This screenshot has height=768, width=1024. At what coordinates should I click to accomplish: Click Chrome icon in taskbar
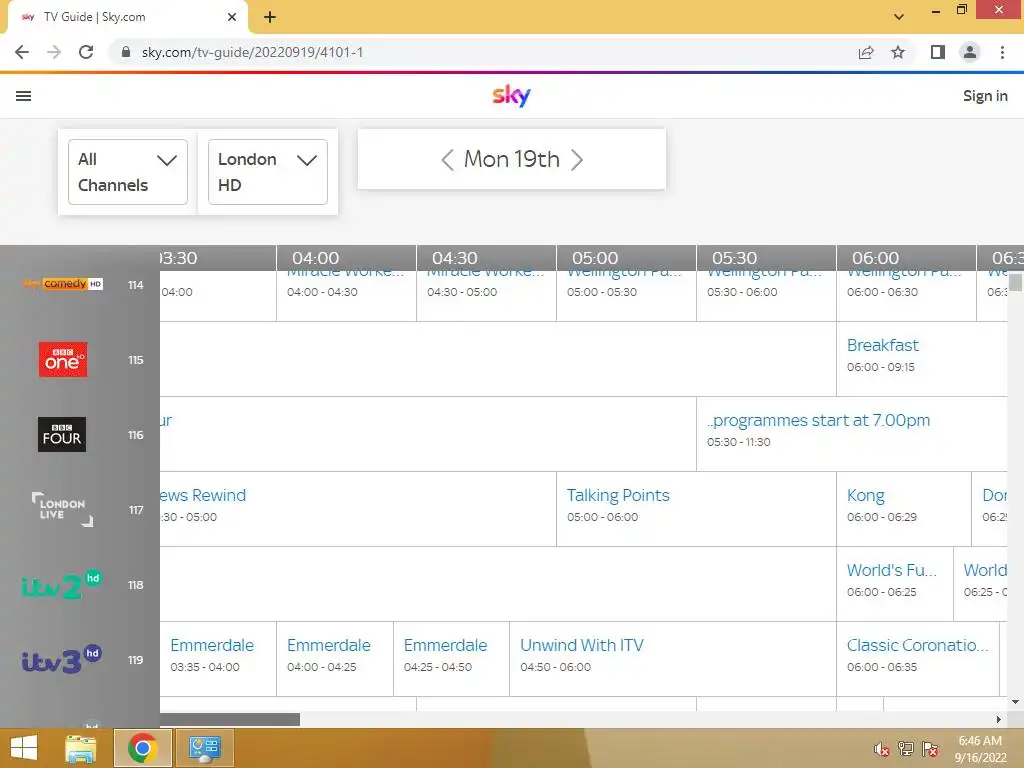point(142,748)
